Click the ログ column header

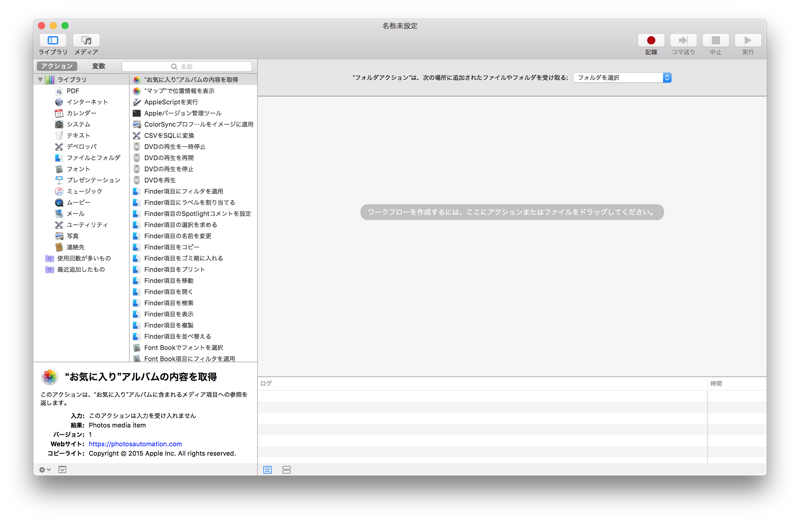click(x=483, y=383)
